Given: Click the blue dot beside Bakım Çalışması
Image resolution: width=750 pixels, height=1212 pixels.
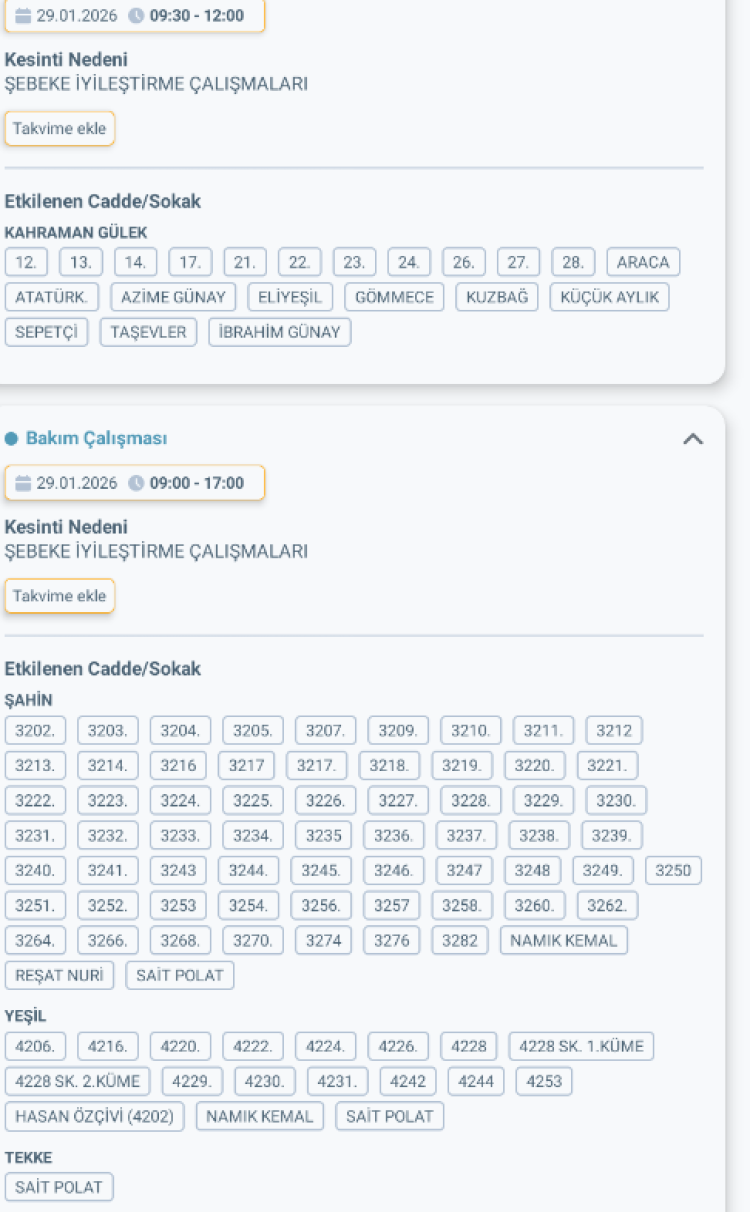Looking at the screenshot, I should (12, 439).
